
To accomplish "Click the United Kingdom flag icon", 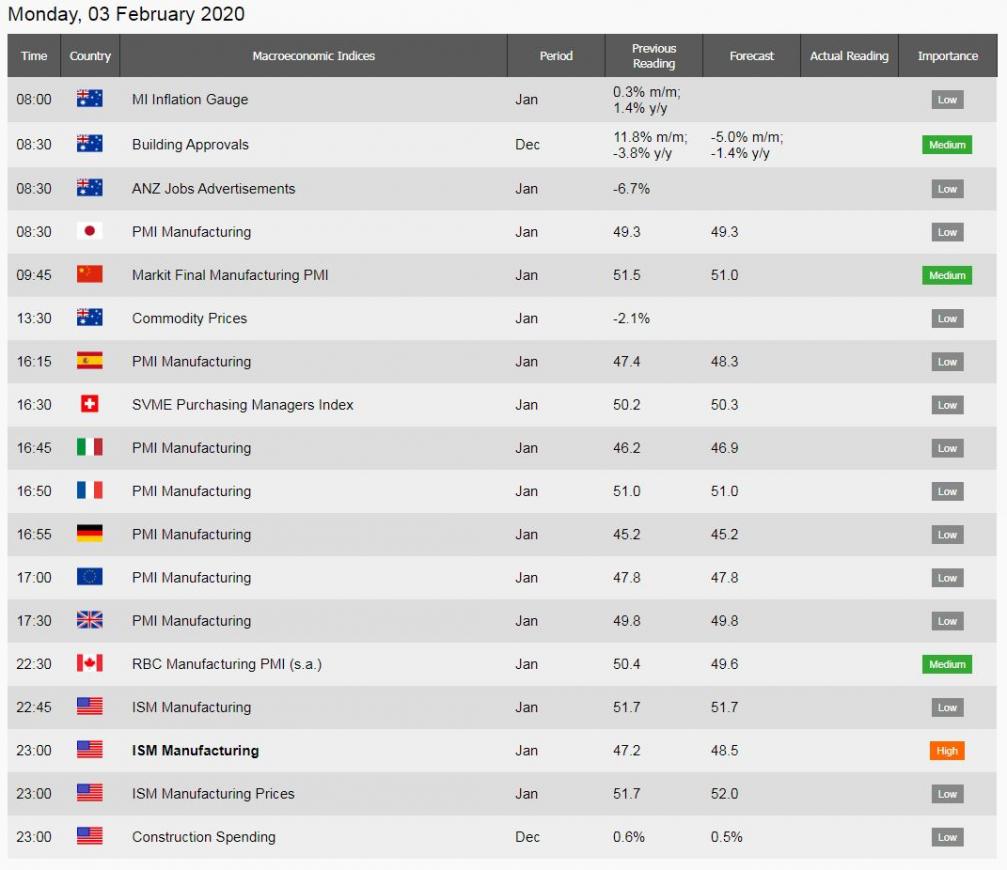I will pos(89,621).
